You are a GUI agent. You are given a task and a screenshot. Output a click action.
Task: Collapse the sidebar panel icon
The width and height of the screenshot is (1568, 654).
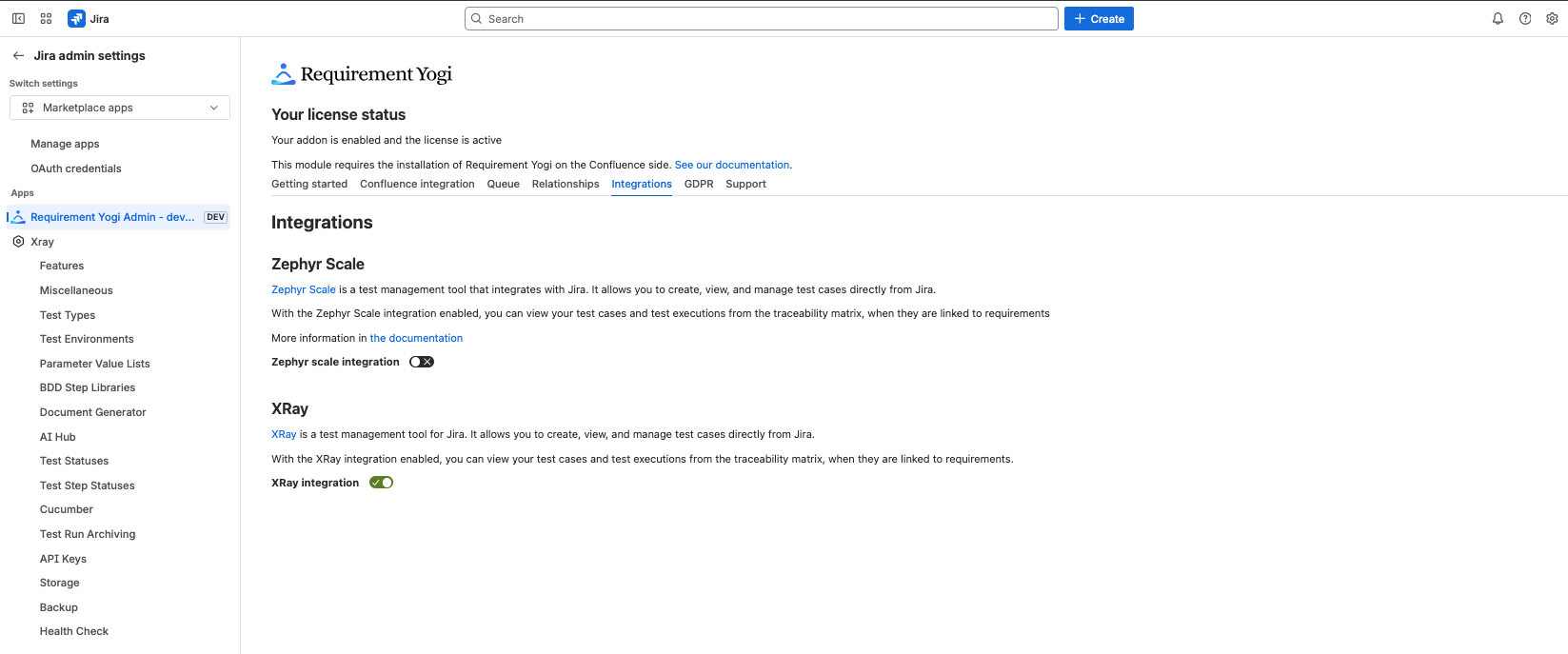[x=18, y=19]
